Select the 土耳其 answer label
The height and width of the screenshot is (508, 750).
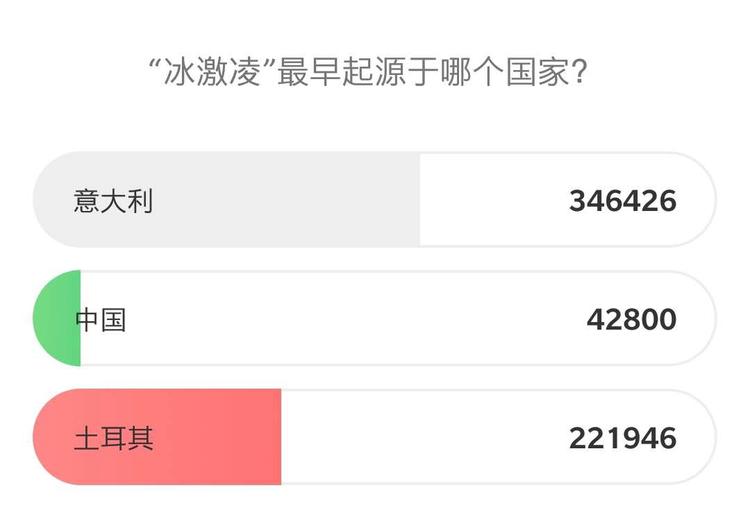[113, 438]
